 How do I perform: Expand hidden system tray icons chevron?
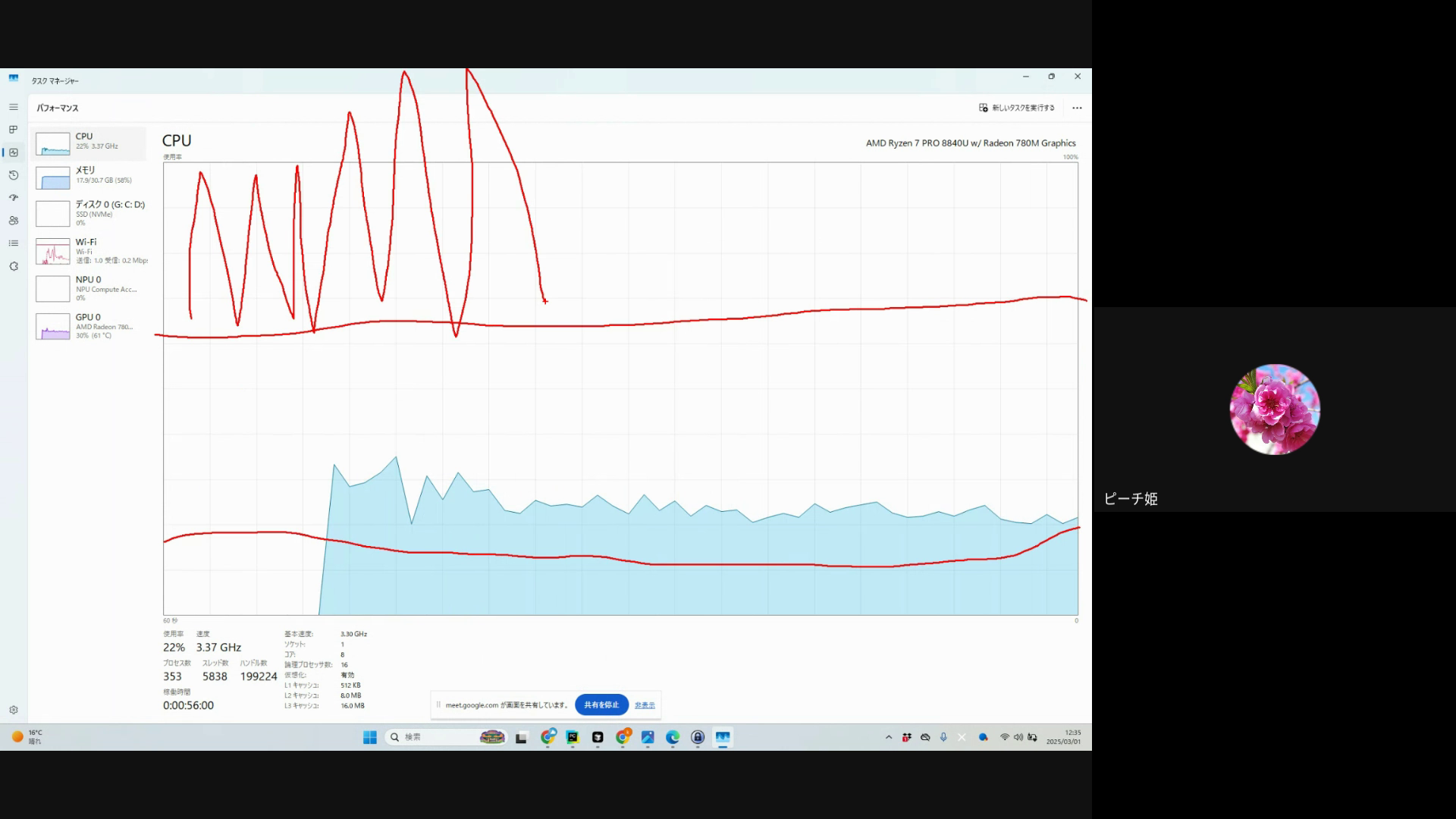[x=889, y=737]
